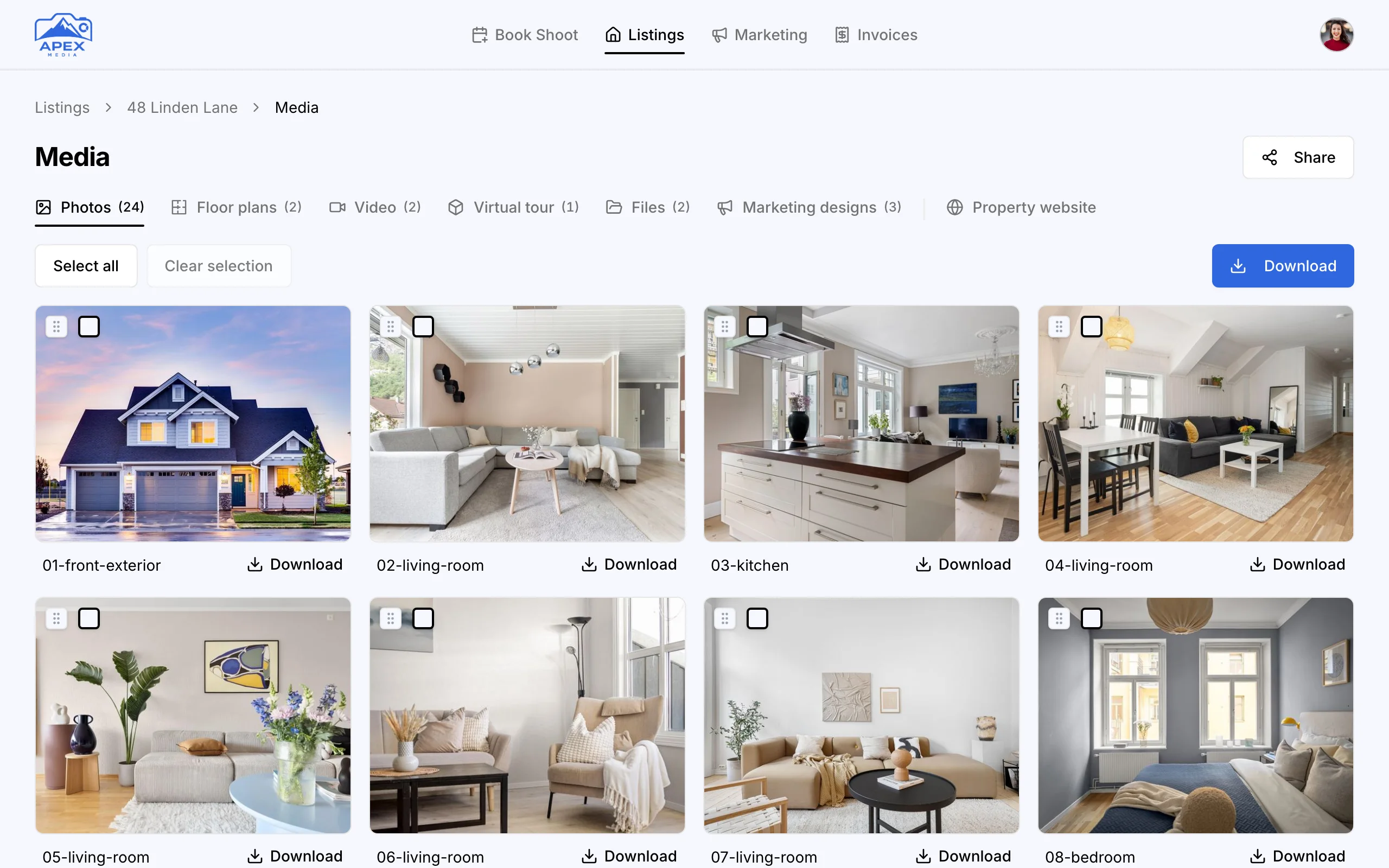Viewport: 1389px width, 868px height.
Task: Check the 06-living-room photo checkbox
Action: click(x=423, y=618)
